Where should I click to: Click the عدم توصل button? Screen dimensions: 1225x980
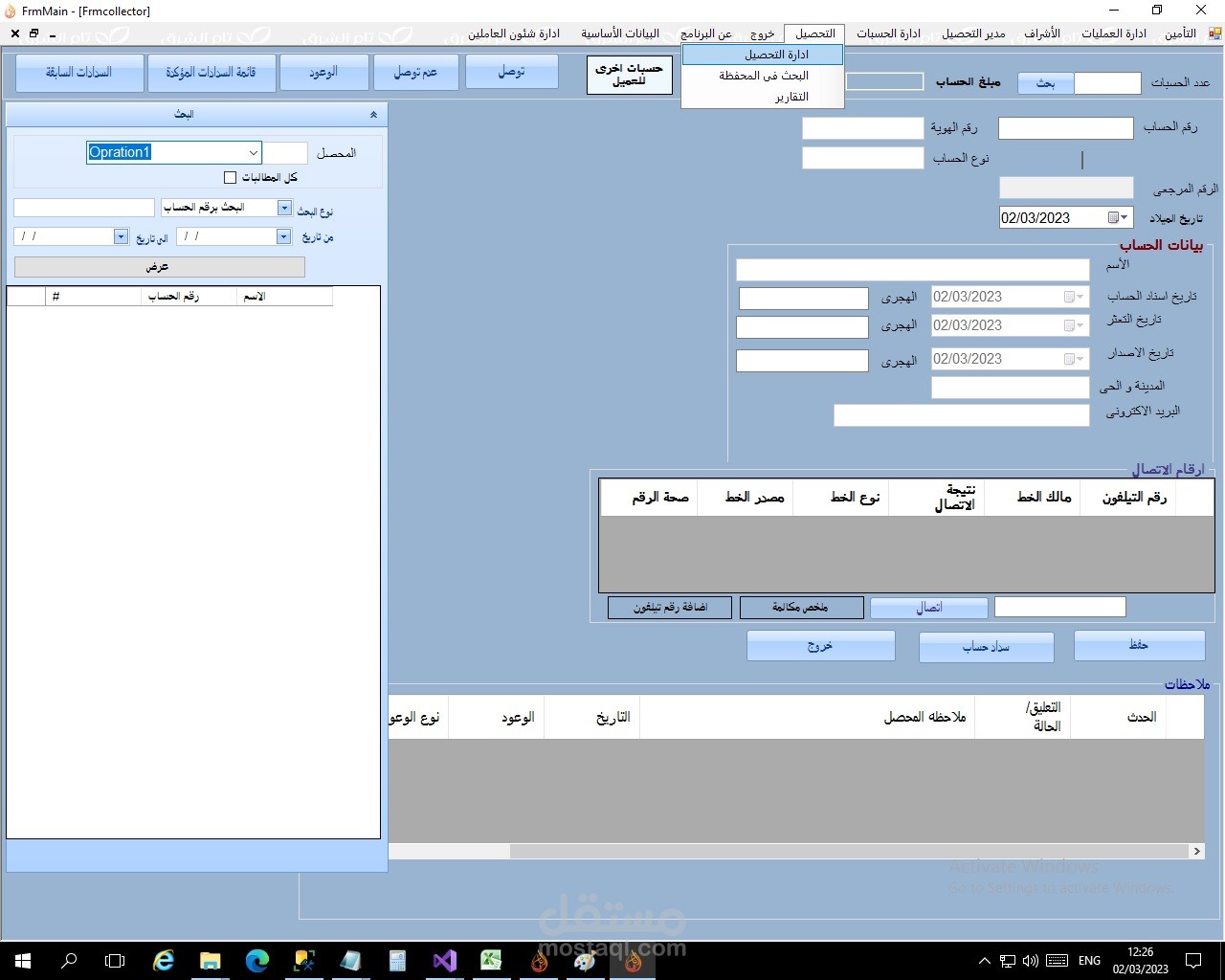tap(415, 73)
